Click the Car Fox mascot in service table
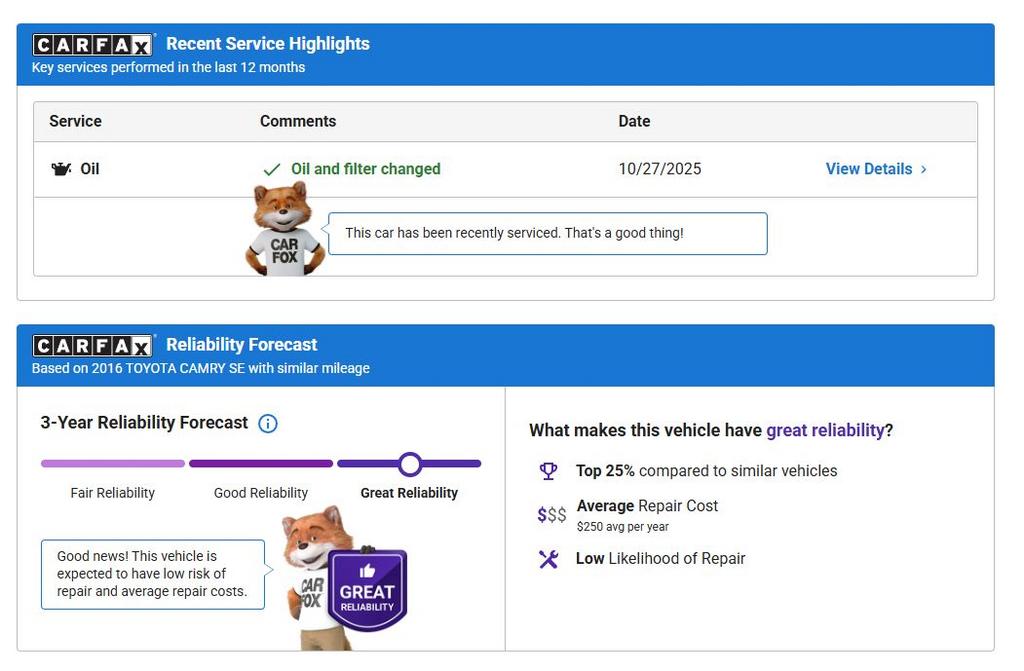The width and height of the screenshot is (1024, 671). pos(284,230)
